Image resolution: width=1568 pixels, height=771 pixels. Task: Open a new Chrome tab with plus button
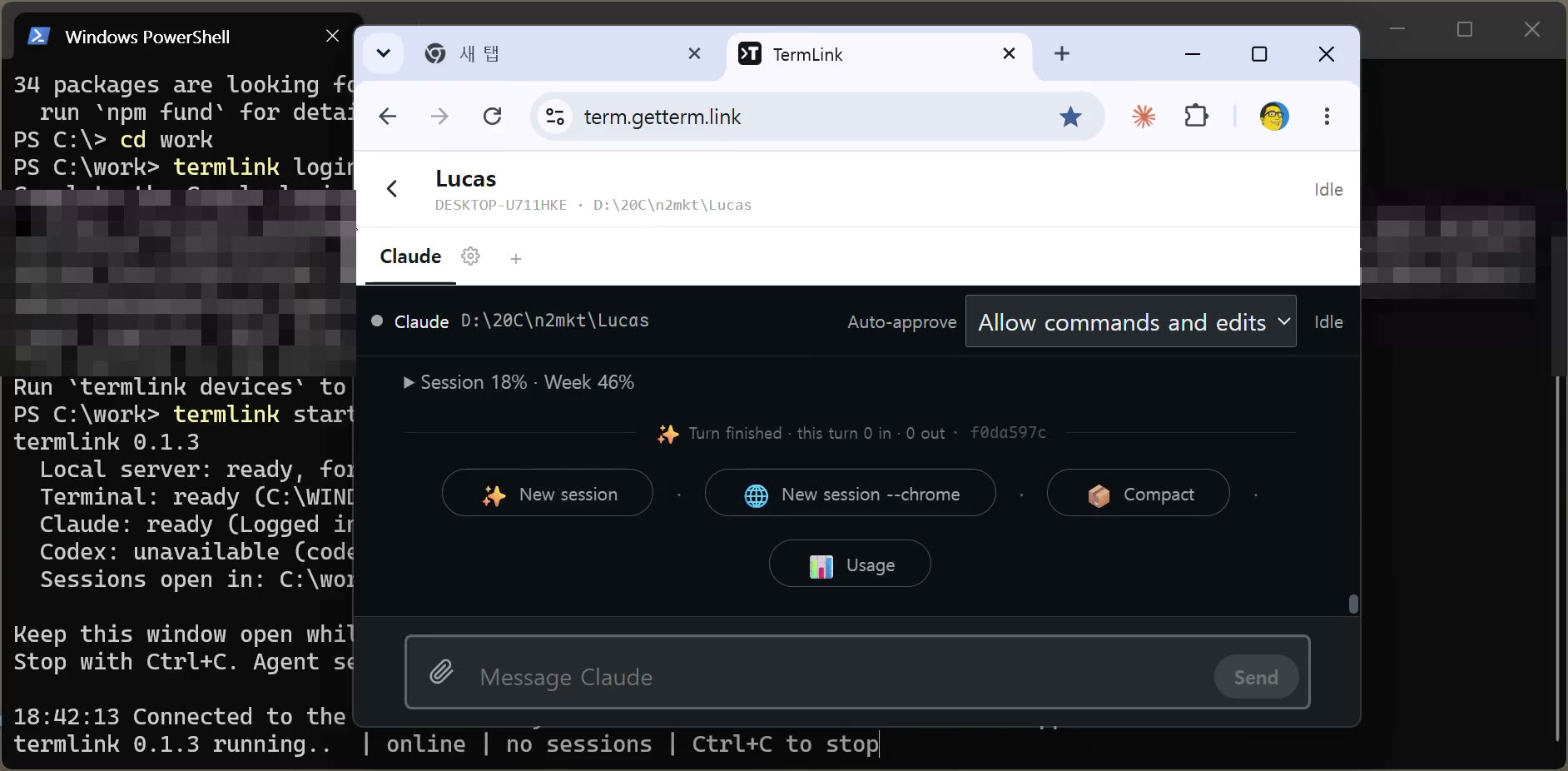1062,53
